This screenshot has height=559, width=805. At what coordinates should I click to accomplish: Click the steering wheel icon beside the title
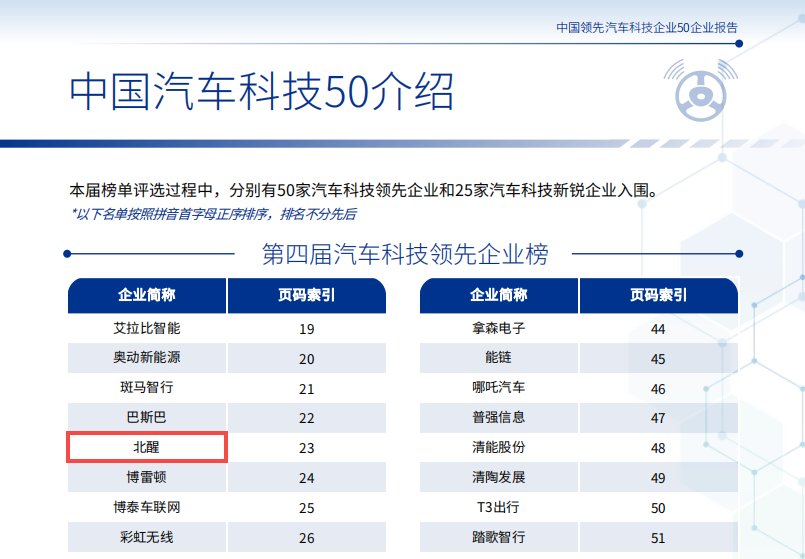pos(700,93)
